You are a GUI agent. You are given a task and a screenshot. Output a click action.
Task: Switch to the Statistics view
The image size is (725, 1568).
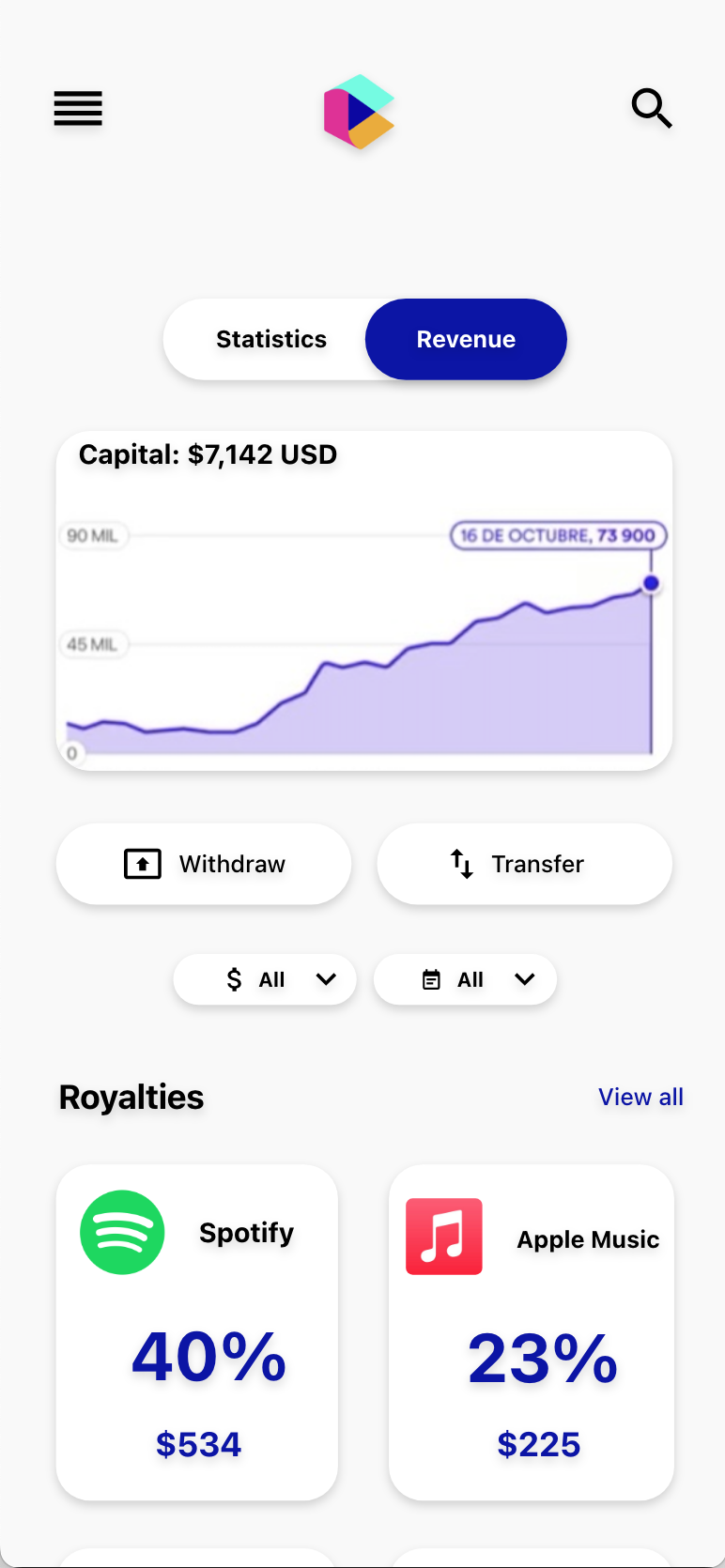(x=271, y=340)
